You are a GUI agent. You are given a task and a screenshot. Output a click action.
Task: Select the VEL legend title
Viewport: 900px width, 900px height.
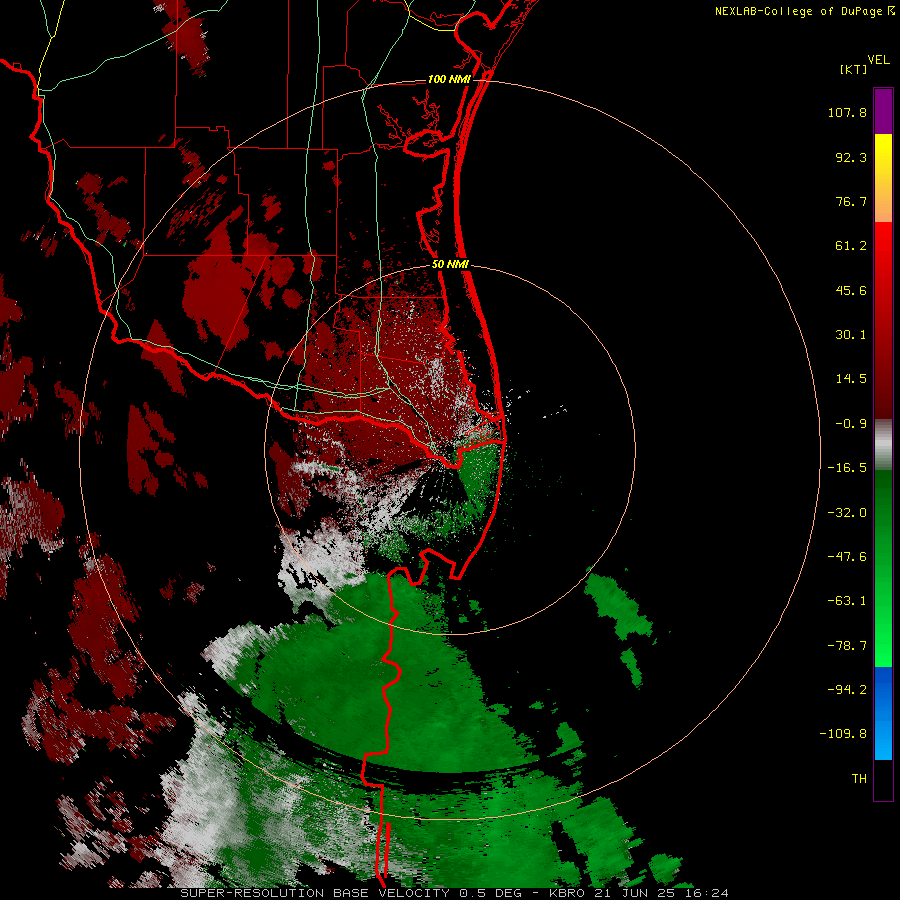(x=878, y=60)
